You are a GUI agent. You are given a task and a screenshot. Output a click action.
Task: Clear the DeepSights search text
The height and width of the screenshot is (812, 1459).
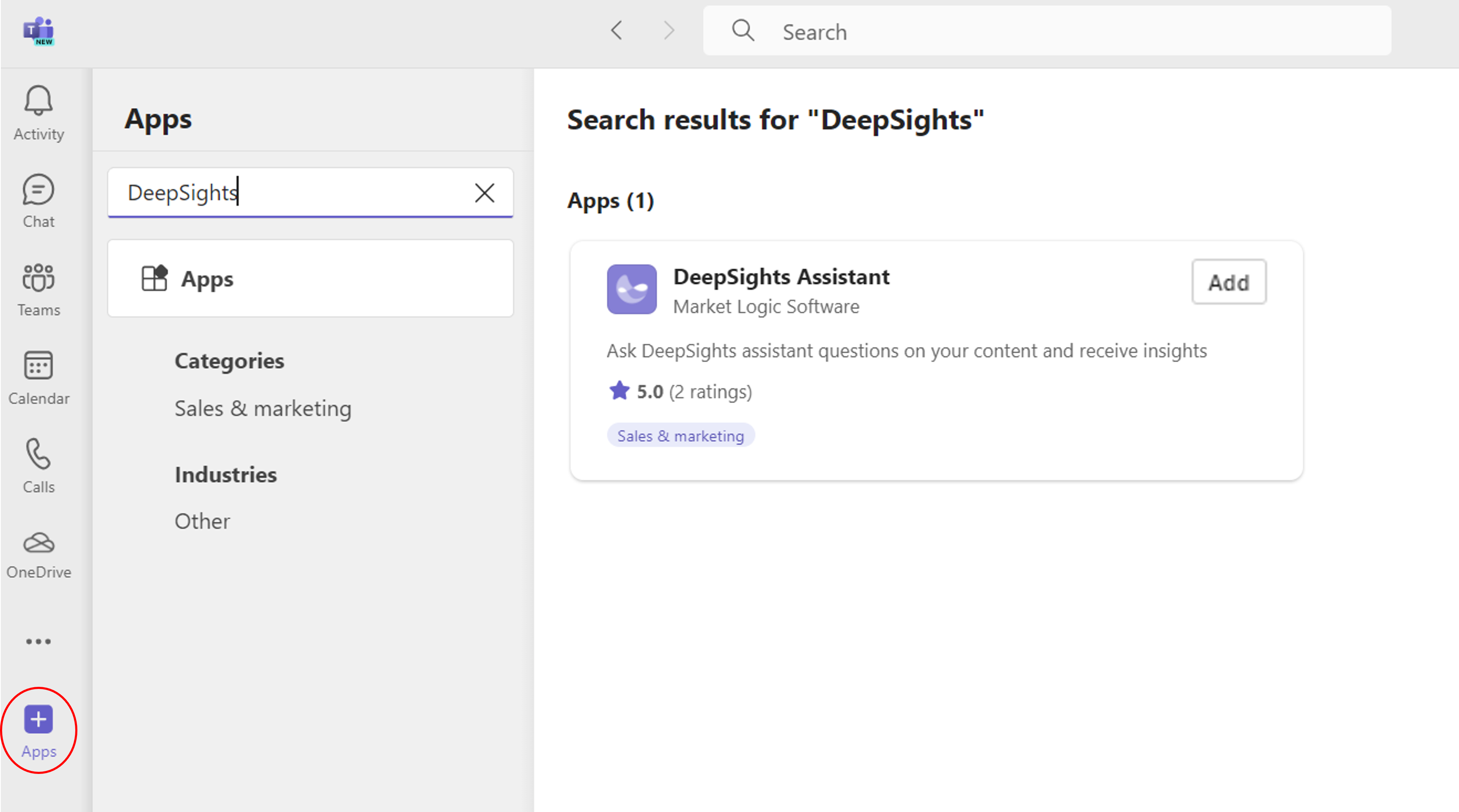pyautogui.click(x=484, y=193)
